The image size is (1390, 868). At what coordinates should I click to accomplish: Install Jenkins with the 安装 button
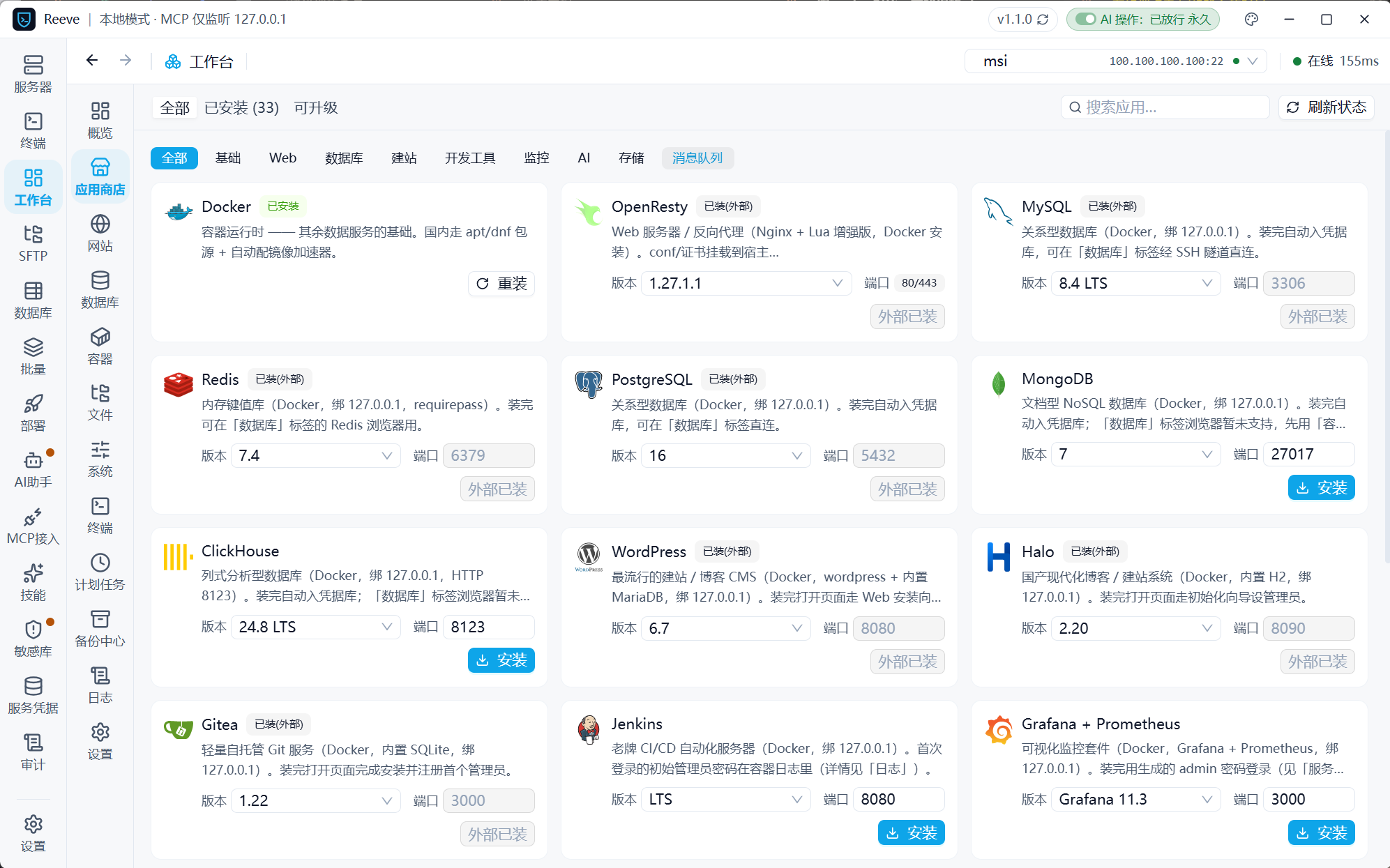click(x=911, y=832)
